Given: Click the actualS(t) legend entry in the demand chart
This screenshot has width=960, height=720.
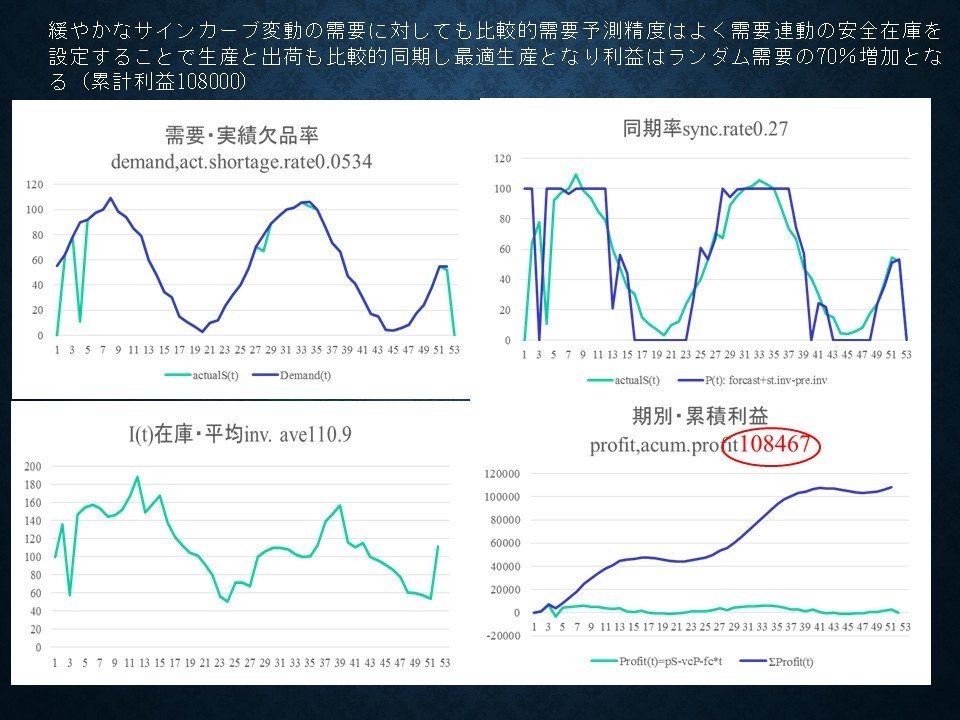Looking at the screenshot, I should point(201,375).
